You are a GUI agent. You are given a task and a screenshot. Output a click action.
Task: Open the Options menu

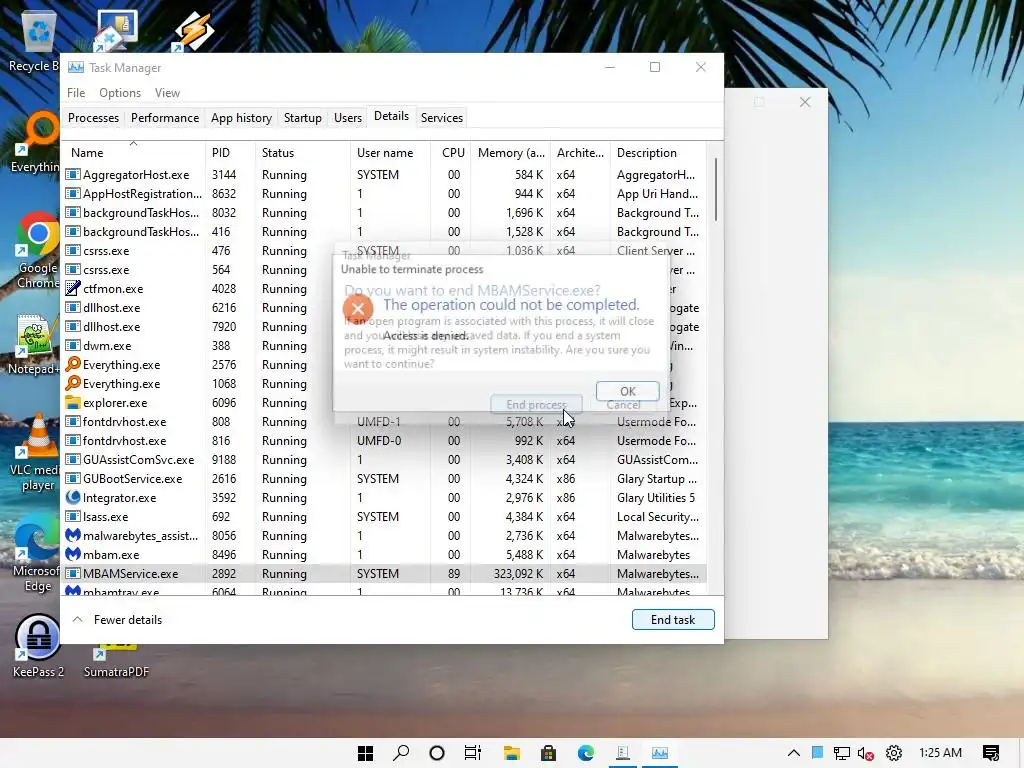tap(120, 93)
